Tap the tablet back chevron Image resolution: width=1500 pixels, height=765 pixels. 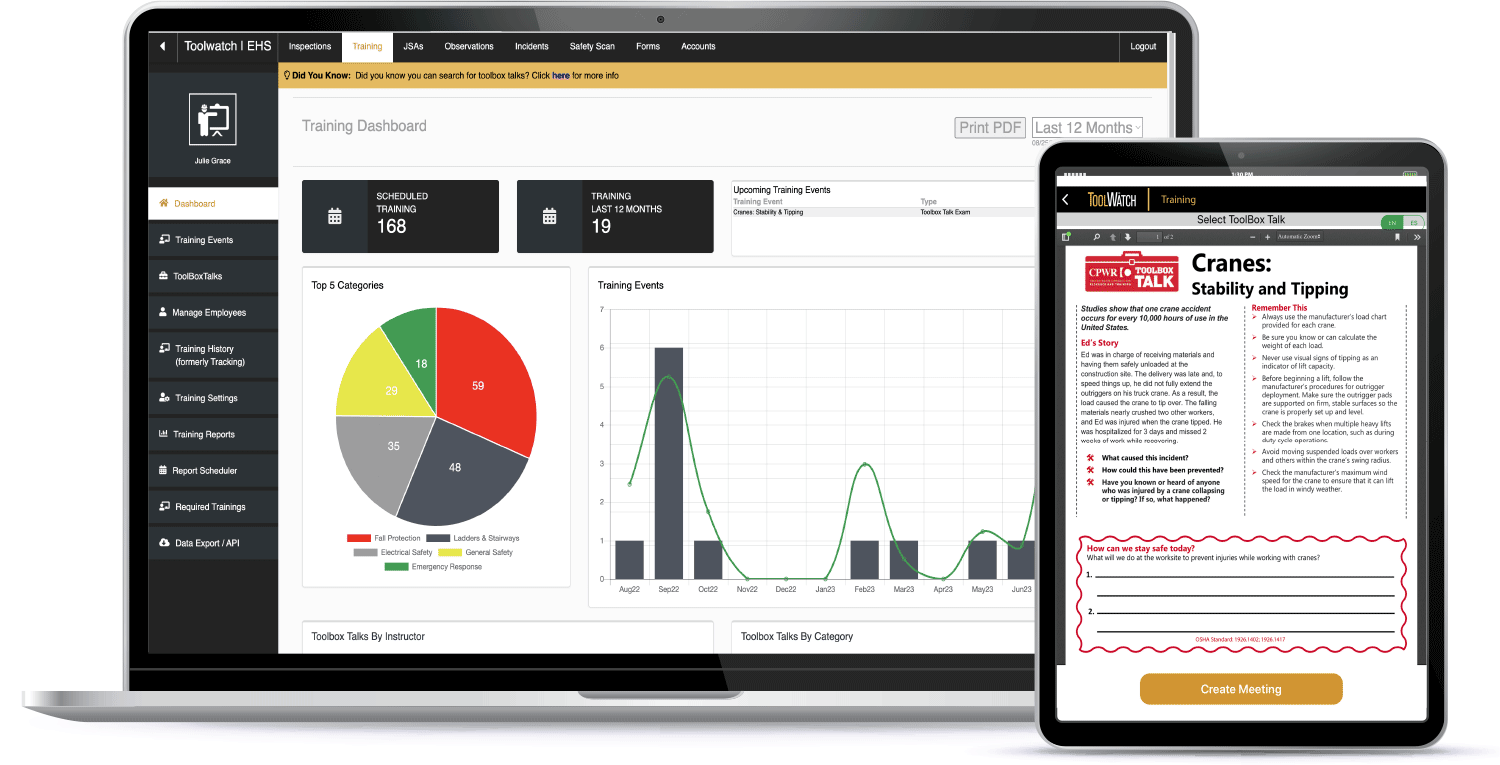(x=1065, y=199)
